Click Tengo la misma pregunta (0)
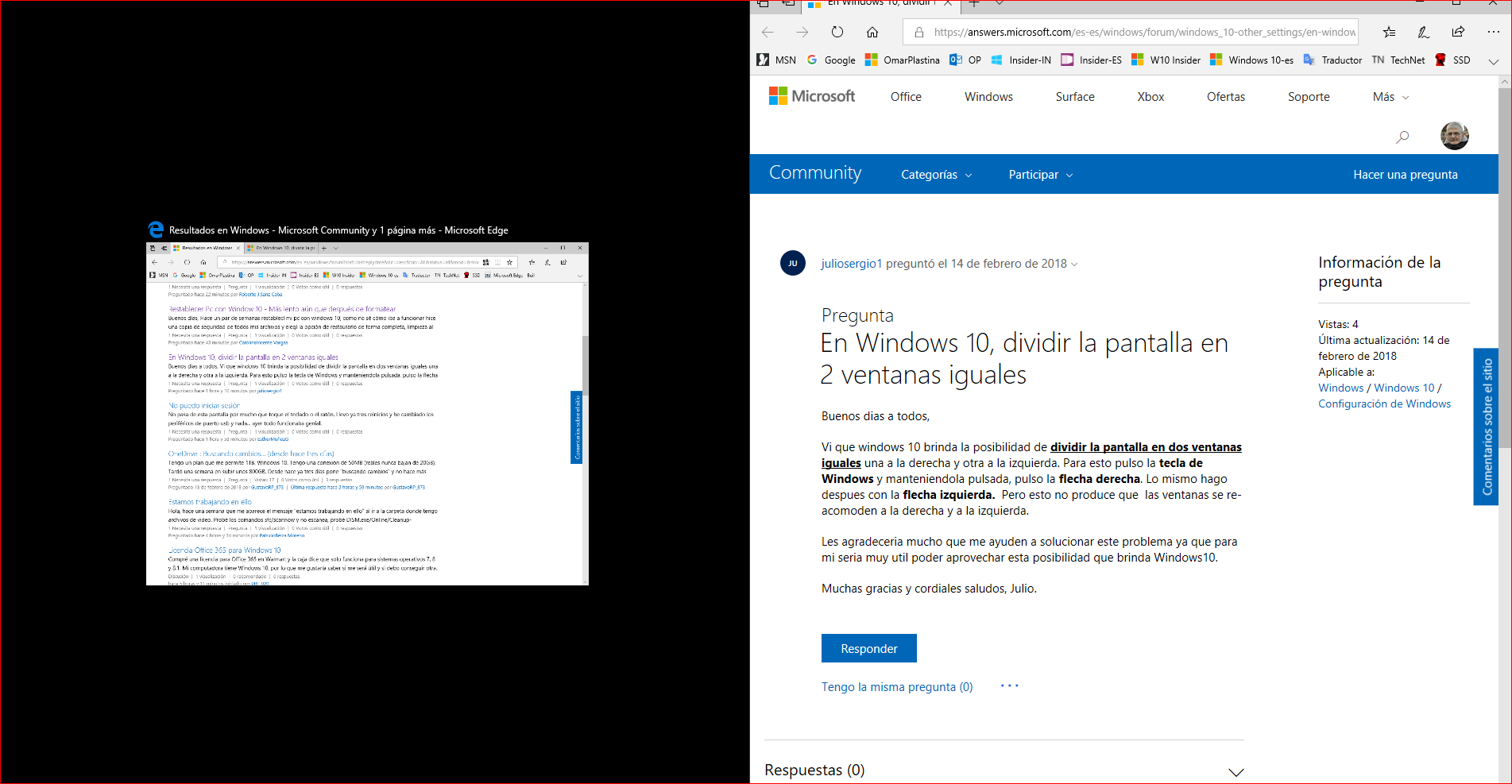The height and width of the screenshot is (784, 1512). tap(897, 687)
